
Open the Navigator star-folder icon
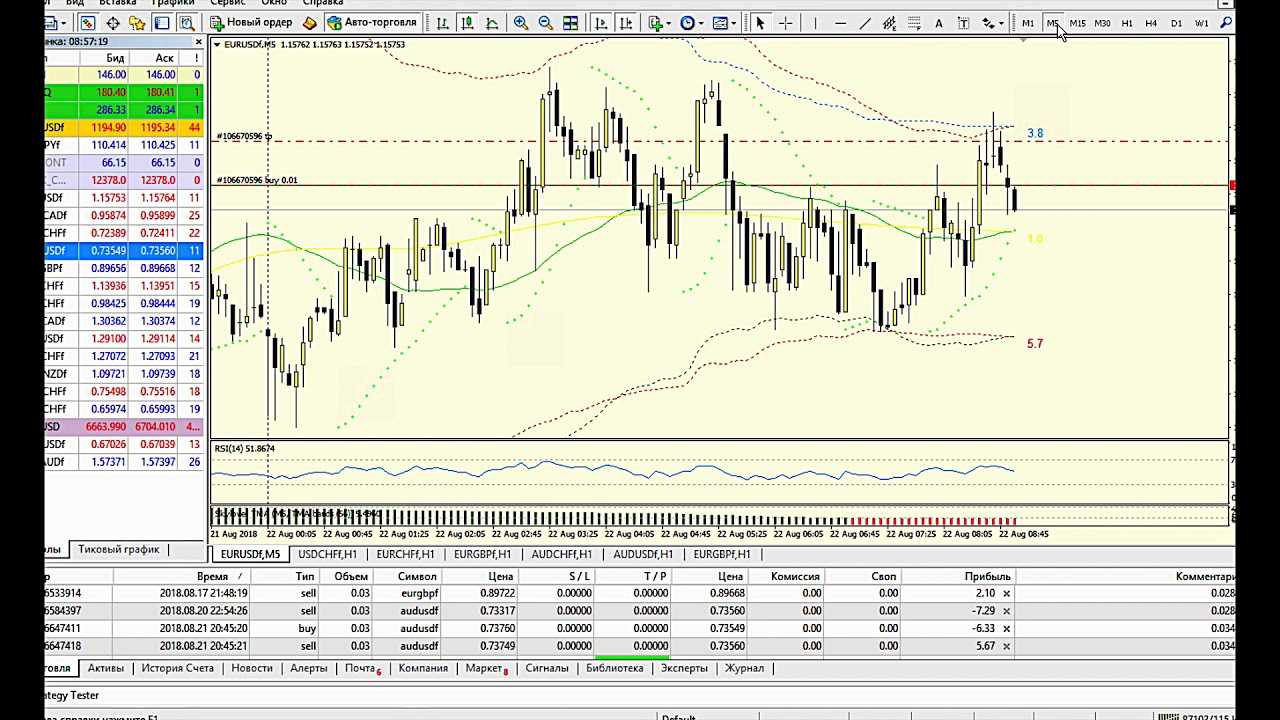pyautogui.click(x=137, y=23)
